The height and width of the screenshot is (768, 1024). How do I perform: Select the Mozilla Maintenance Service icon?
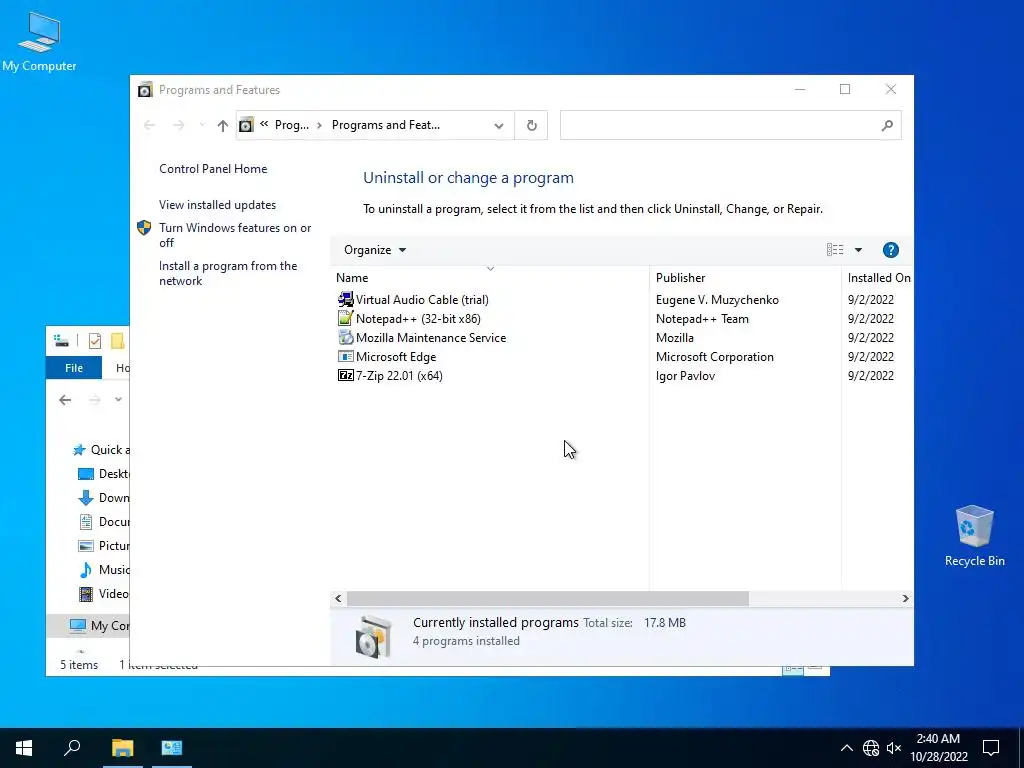tap(345, 338)
